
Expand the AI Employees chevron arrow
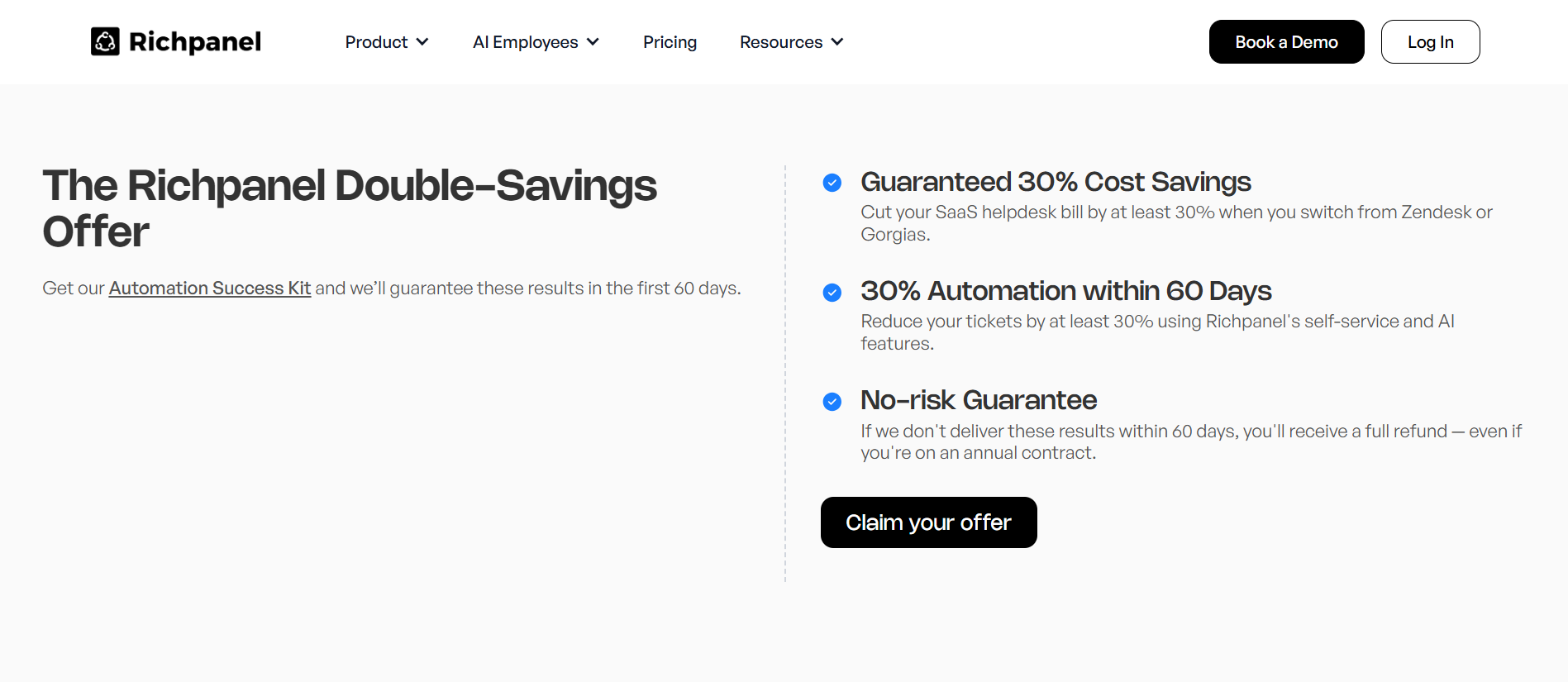593,42
